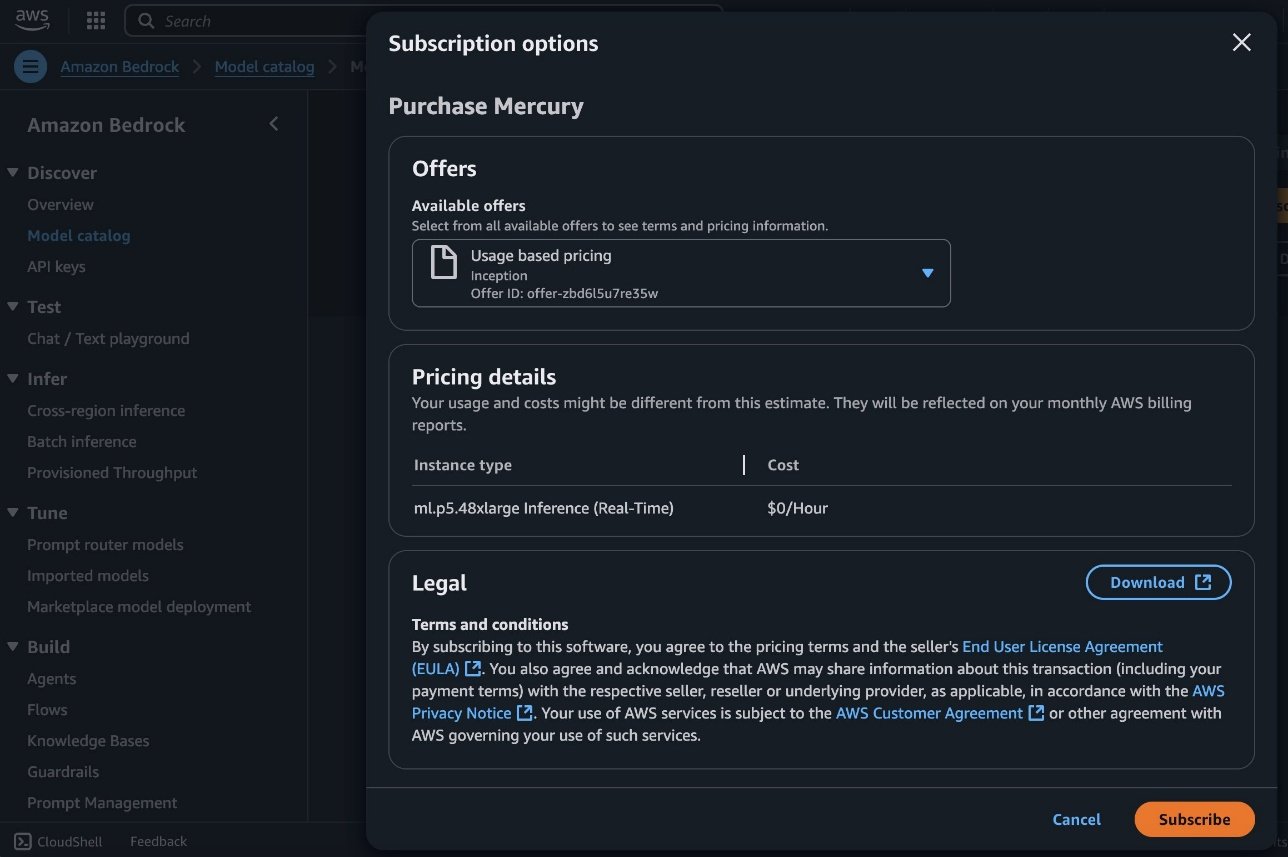This screenshot has width=1288, height=857.
Task: Open Agents in Build section
Action: point(52,678)
